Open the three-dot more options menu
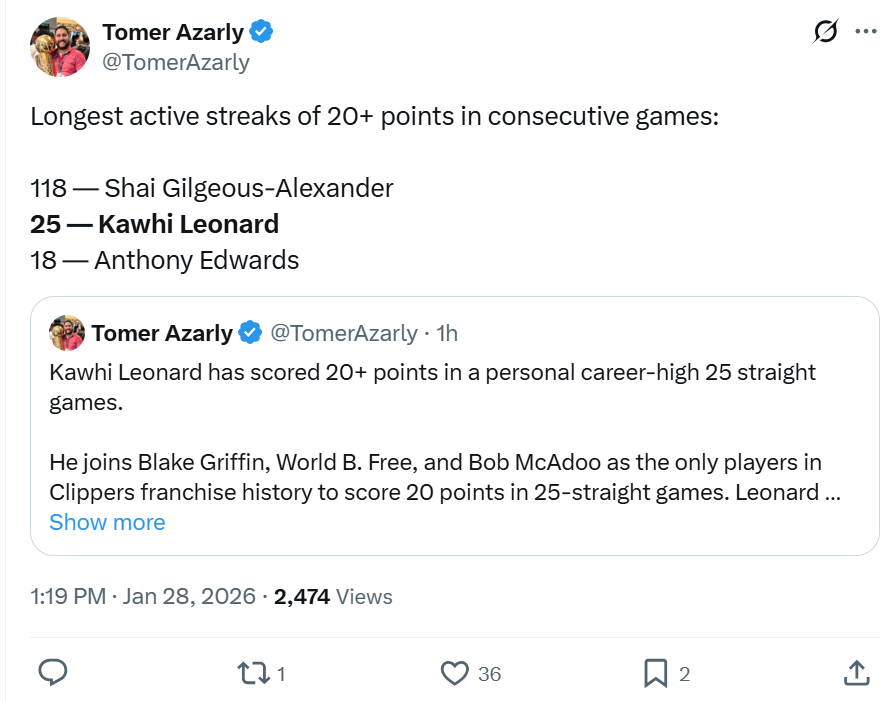The width and height of the screenshot is (894, 701). (x=865, y=32)
